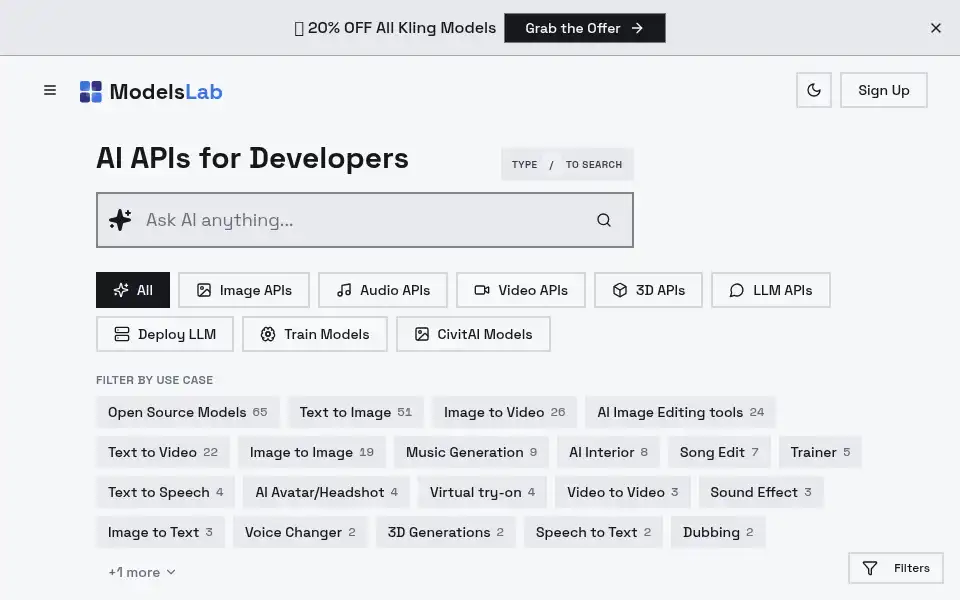Viewport: 960px width, 600px height.
Task: Filter by Text to Video
Action: (163, 452)
